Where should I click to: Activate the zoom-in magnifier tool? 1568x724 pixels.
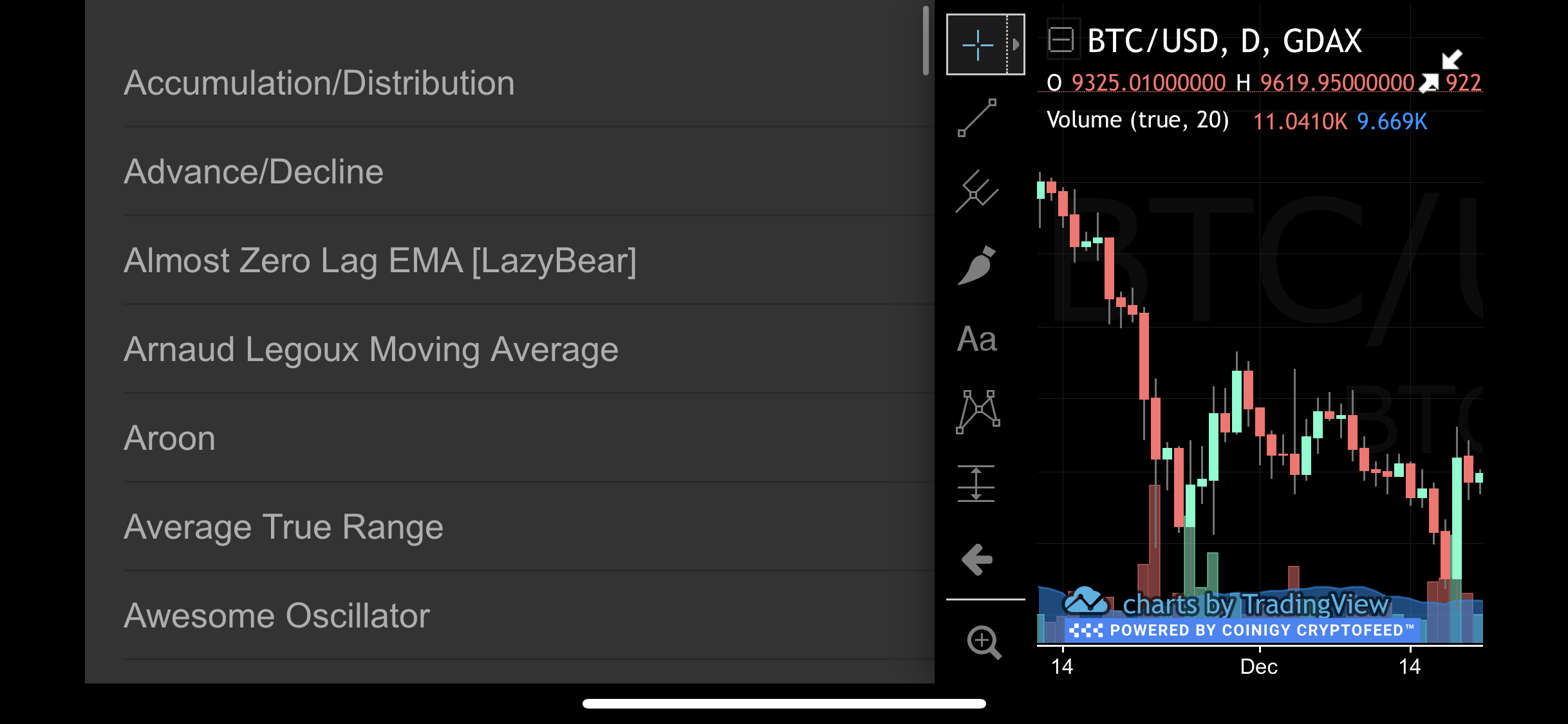pyautogui.click(x=984, y=642)
